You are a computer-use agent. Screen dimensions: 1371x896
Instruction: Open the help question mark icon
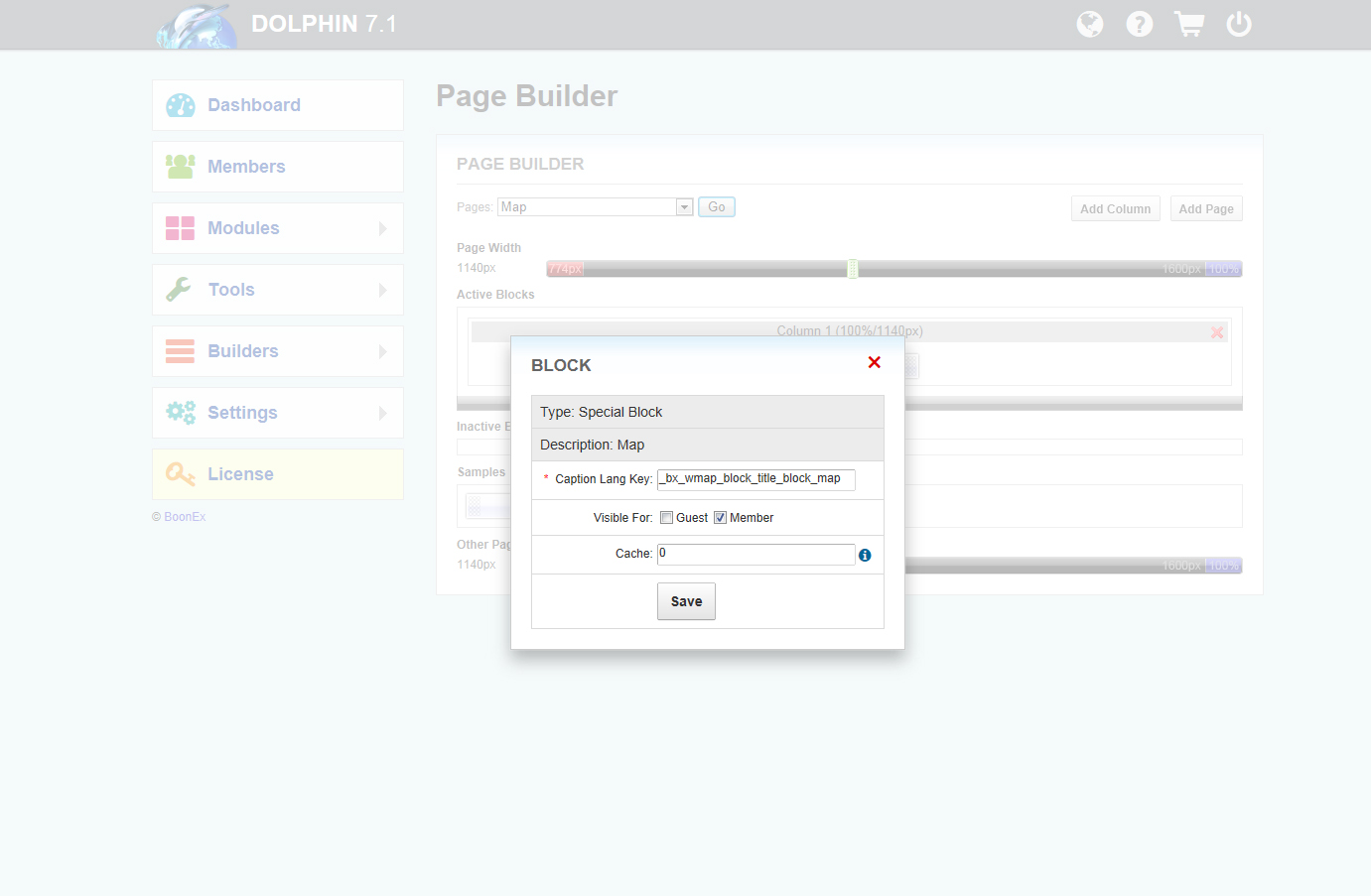[x=1139, y=24]
